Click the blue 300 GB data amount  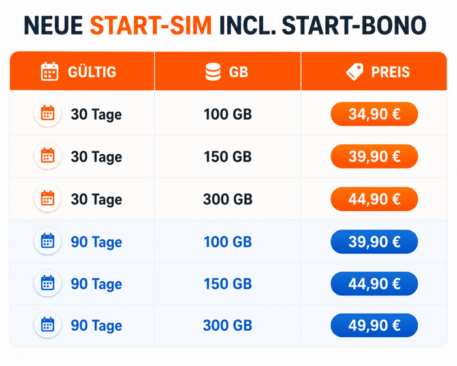tap(228, 325)
